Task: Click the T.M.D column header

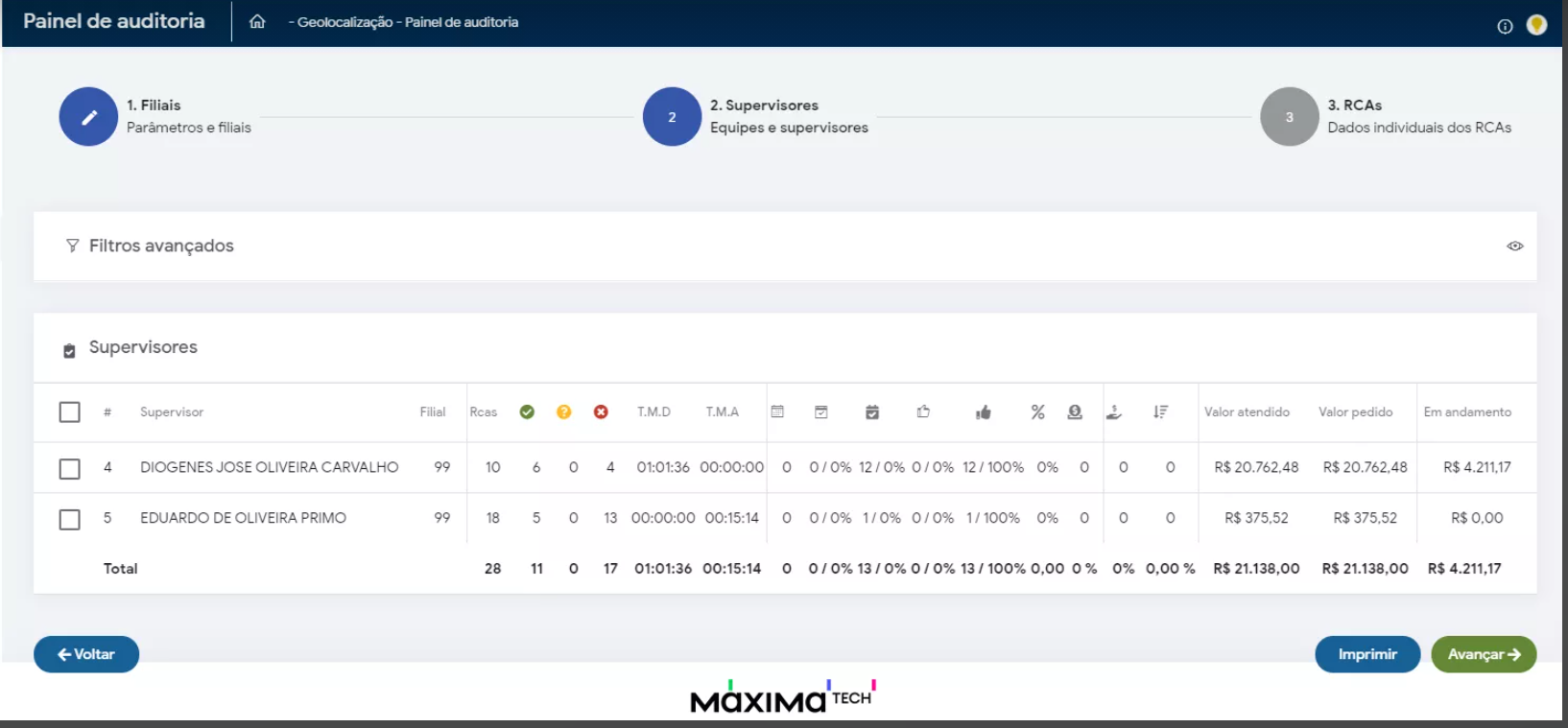Action: [653, 411]
